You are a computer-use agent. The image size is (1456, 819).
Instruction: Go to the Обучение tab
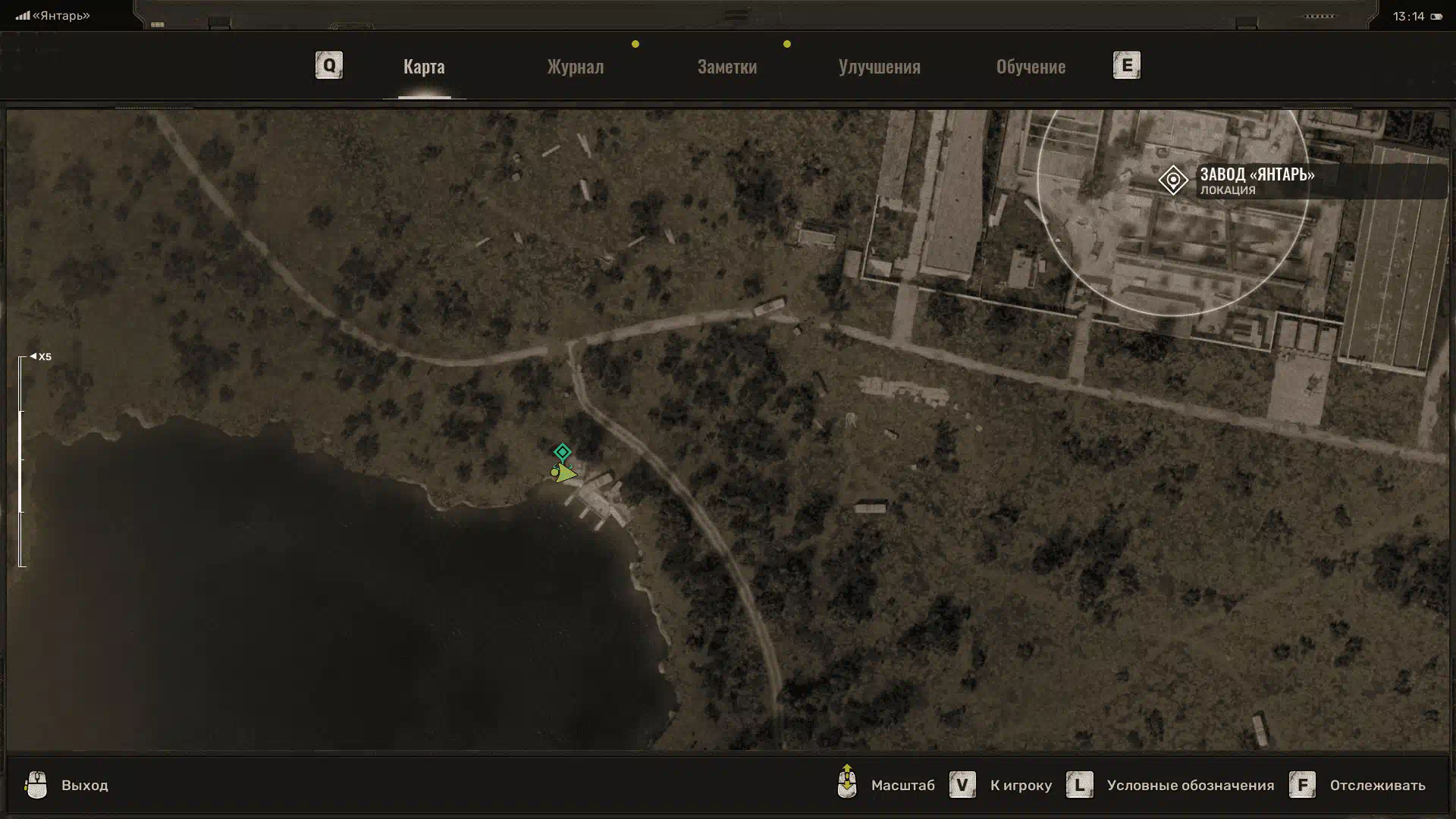coord(1031,67)
